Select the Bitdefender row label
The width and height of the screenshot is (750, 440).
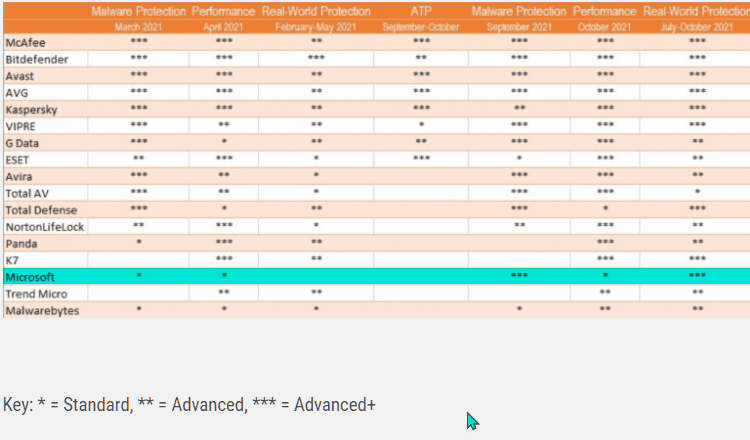[x=37, y=59]
